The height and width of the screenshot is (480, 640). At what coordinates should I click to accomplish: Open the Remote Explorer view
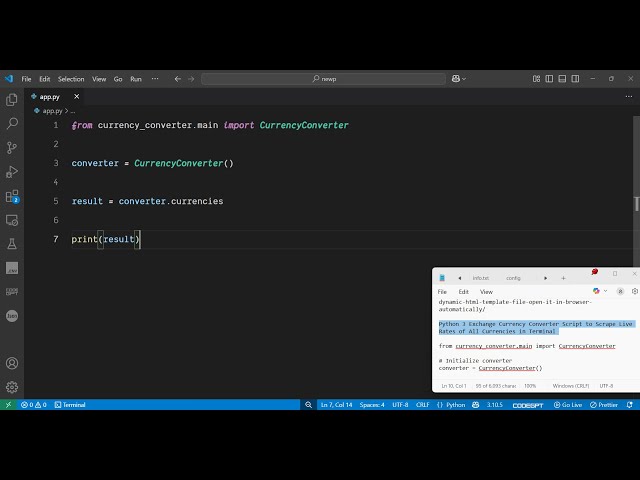click(x=12, y=220)
